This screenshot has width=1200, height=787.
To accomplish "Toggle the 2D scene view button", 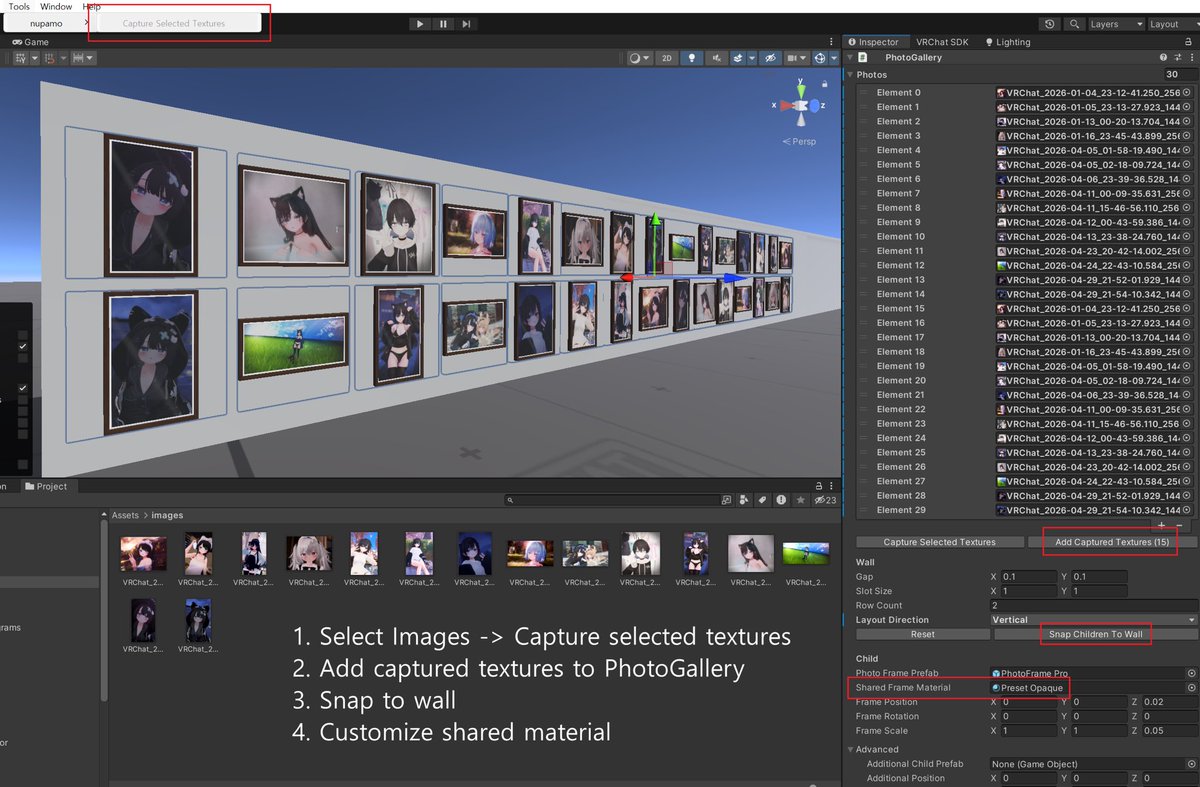I will pos(667,58).
